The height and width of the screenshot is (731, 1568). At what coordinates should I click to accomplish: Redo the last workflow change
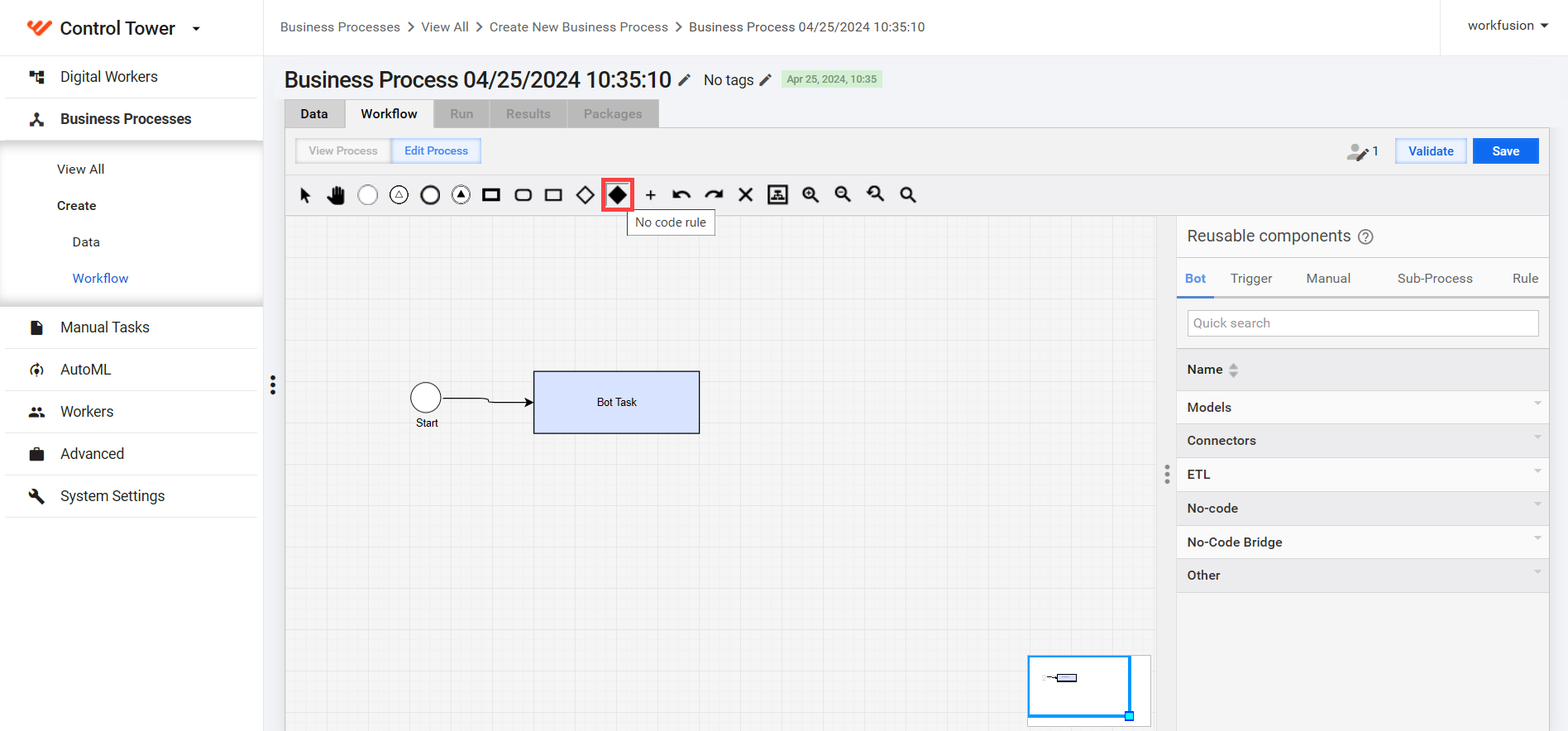coord(714,195)
